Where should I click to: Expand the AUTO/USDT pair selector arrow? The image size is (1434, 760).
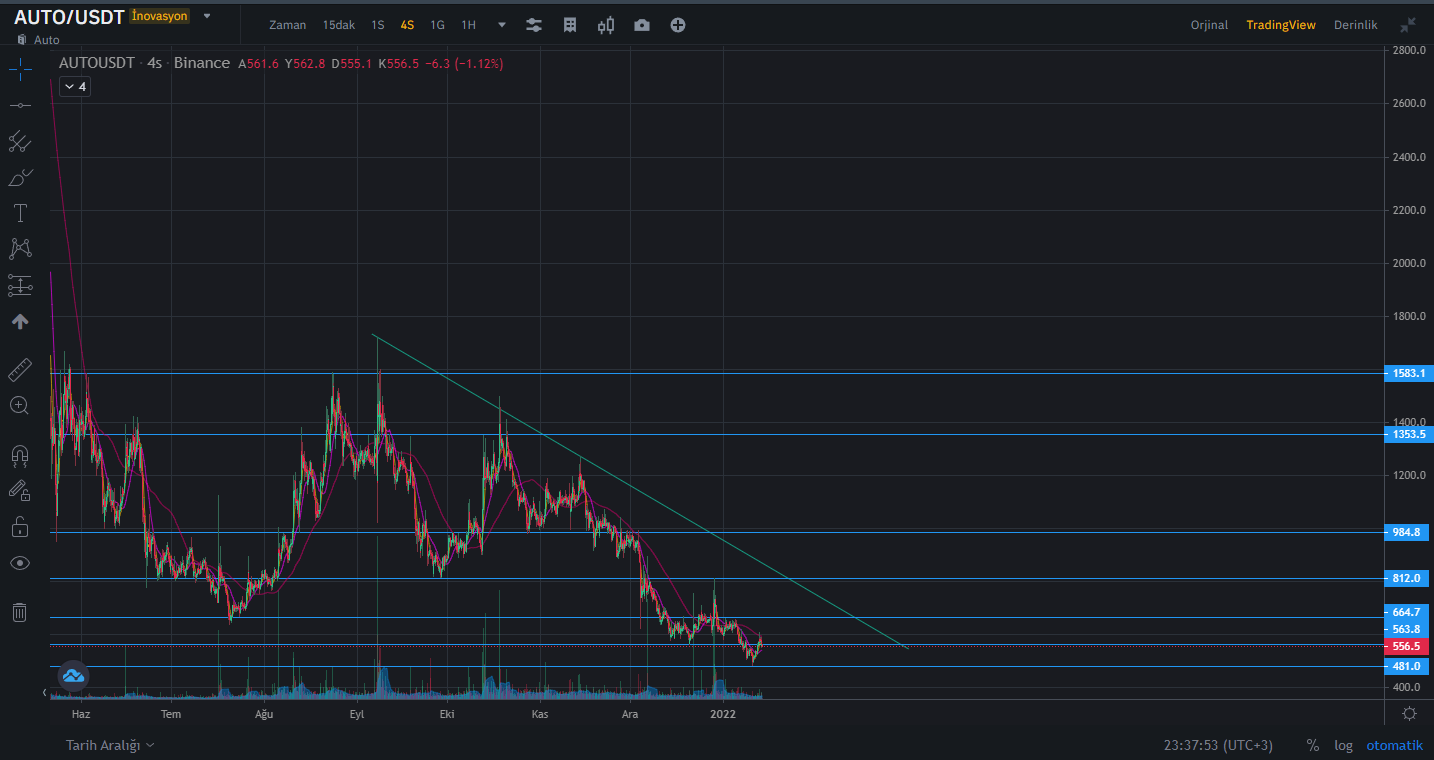207,16
